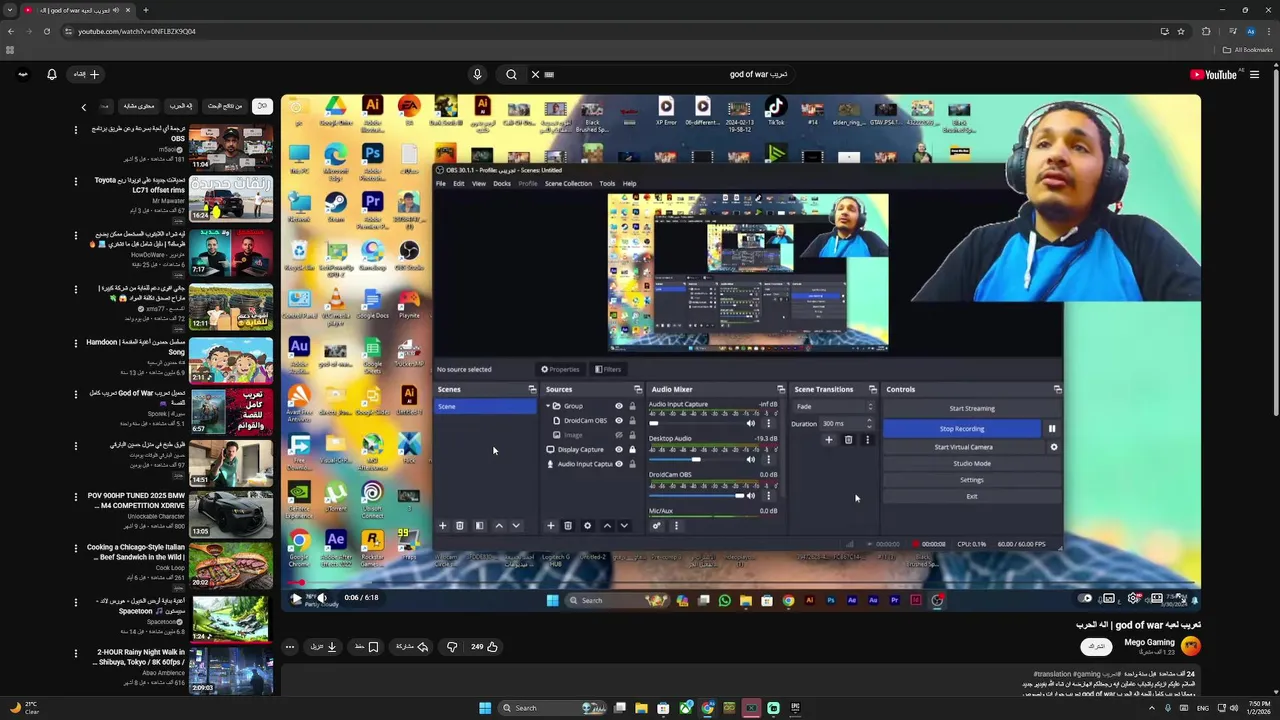Open Chrome media controls icon

[1231, 31]
